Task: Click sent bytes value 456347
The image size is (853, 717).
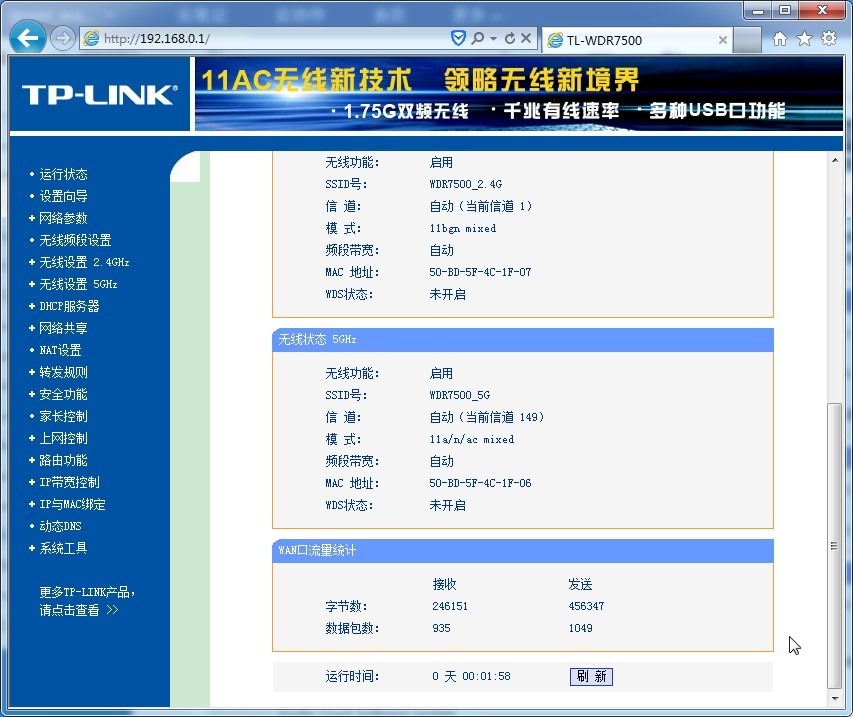Action: [586, 606]
